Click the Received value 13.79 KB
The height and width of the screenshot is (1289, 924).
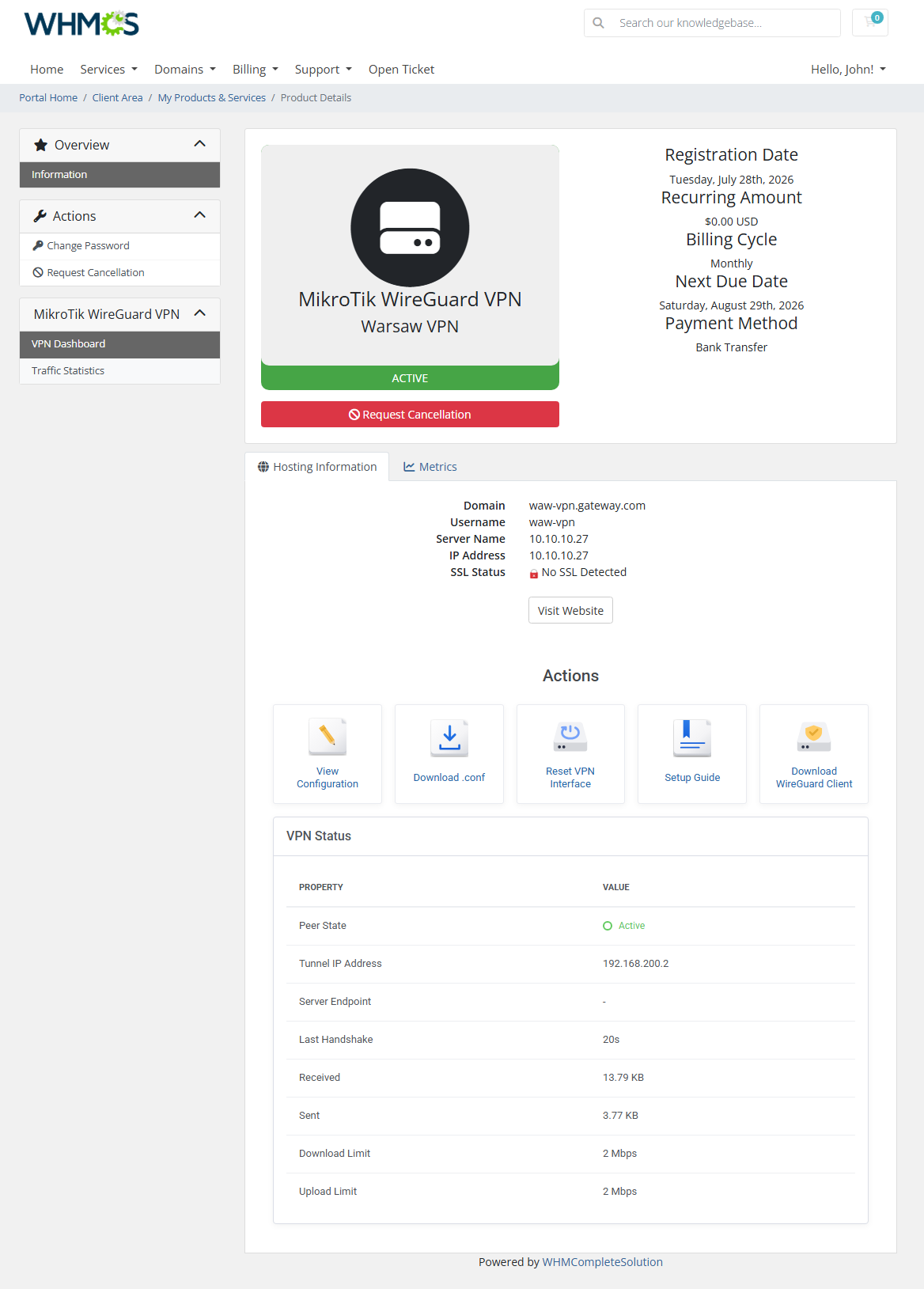[623, 1078]
